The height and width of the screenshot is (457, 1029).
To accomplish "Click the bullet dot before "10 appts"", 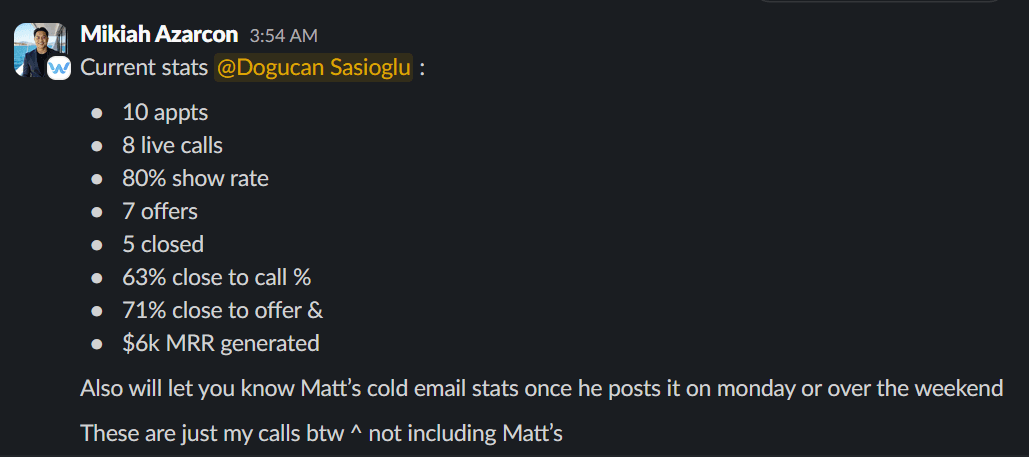I will [97, 113].
